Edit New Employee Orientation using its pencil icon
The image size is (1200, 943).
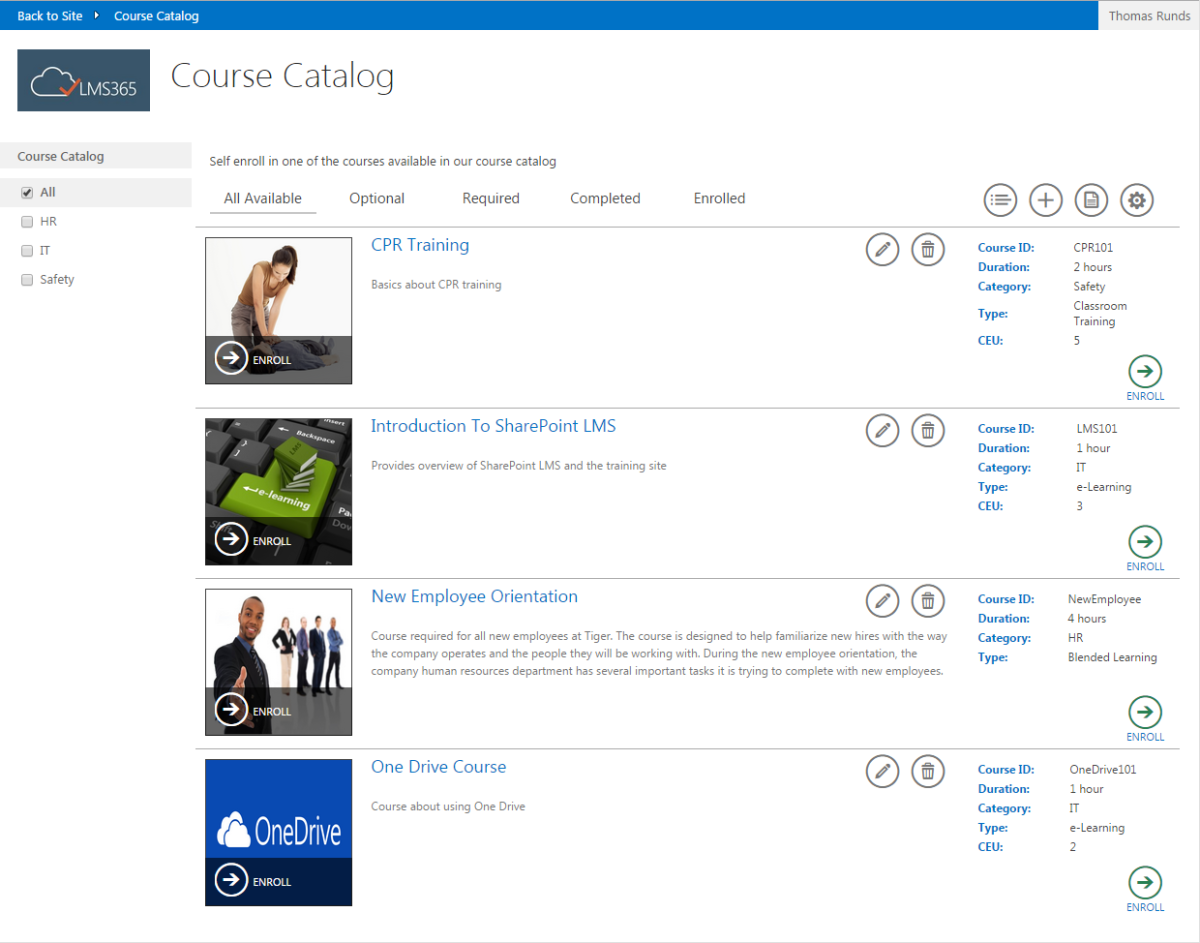click(x=882, y=601)
